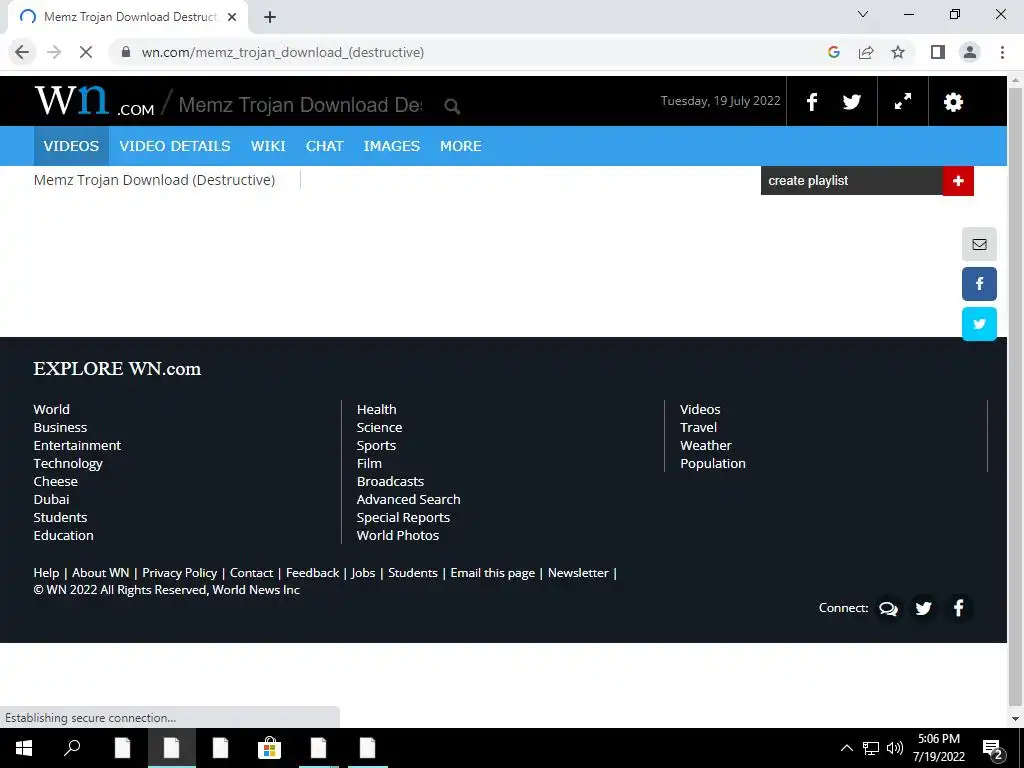Open a new tab with plus button
The image size is (1024, 768).
(270, 17)
